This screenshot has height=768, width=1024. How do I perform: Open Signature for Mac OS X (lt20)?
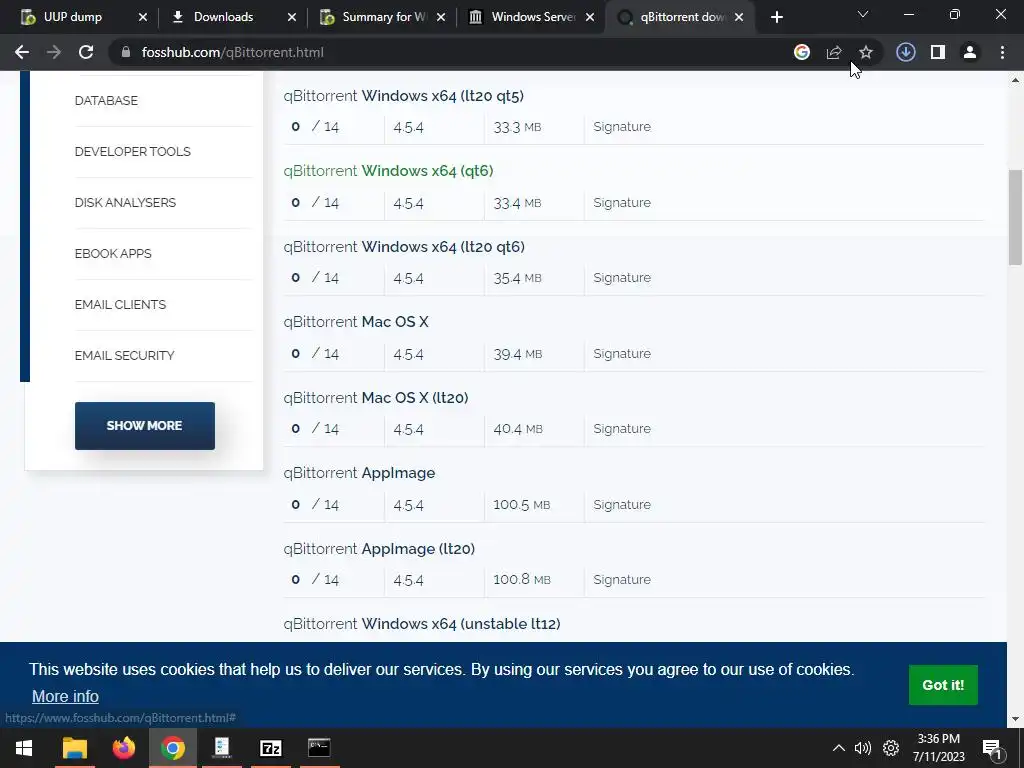pos(622,428)
